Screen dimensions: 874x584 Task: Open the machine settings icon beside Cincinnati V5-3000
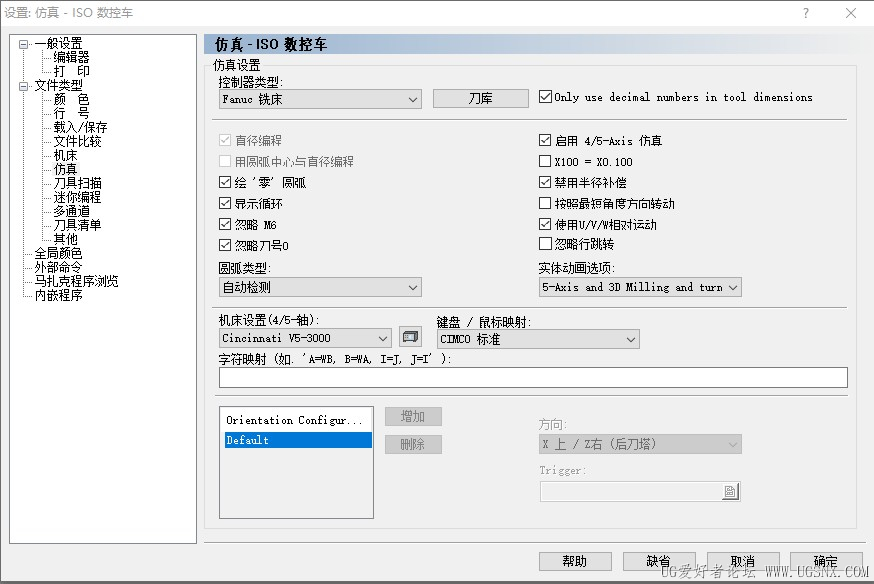410,337
